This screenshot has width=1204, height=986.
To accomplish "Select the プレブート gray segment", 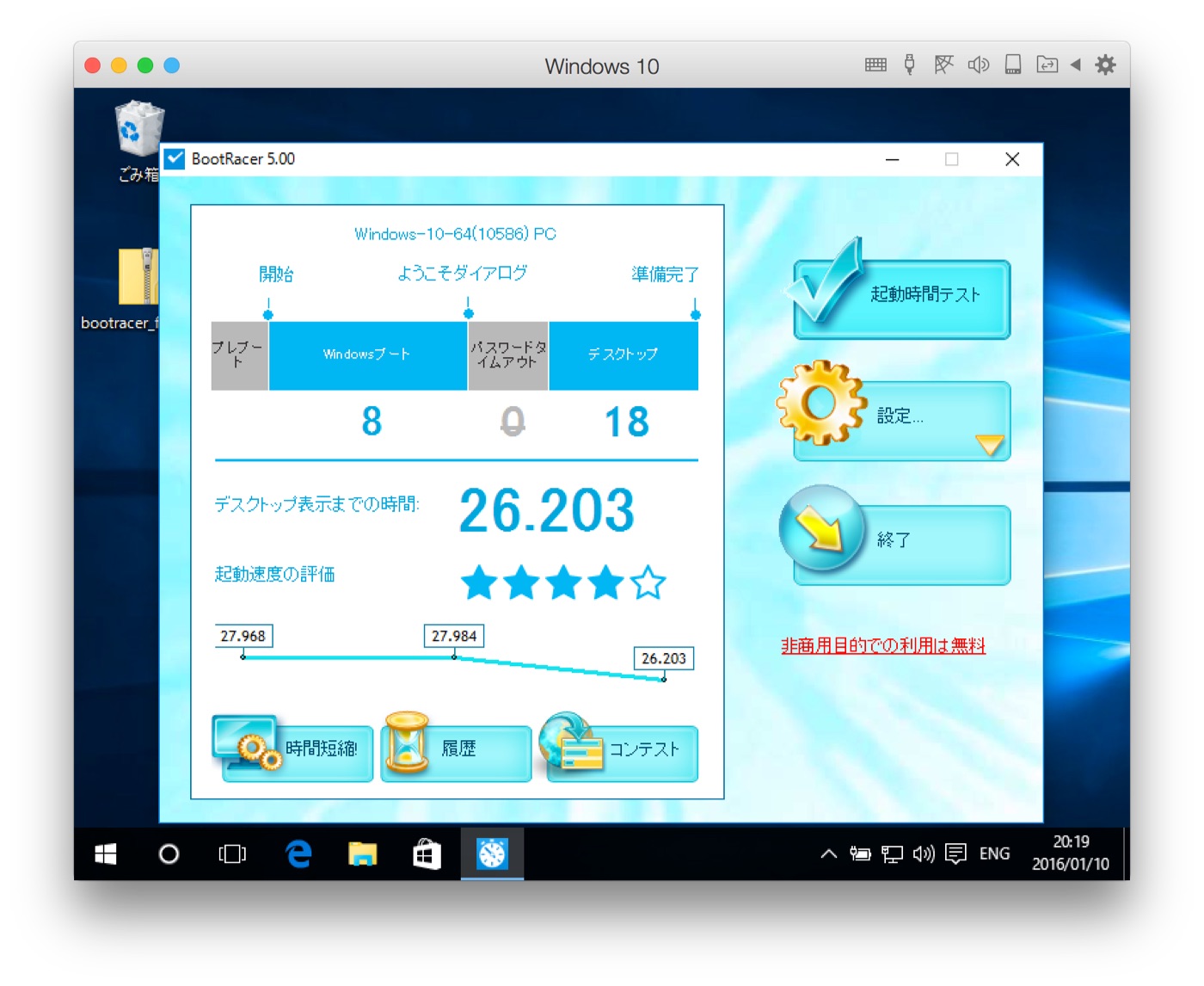I will (x=239, y=355).
